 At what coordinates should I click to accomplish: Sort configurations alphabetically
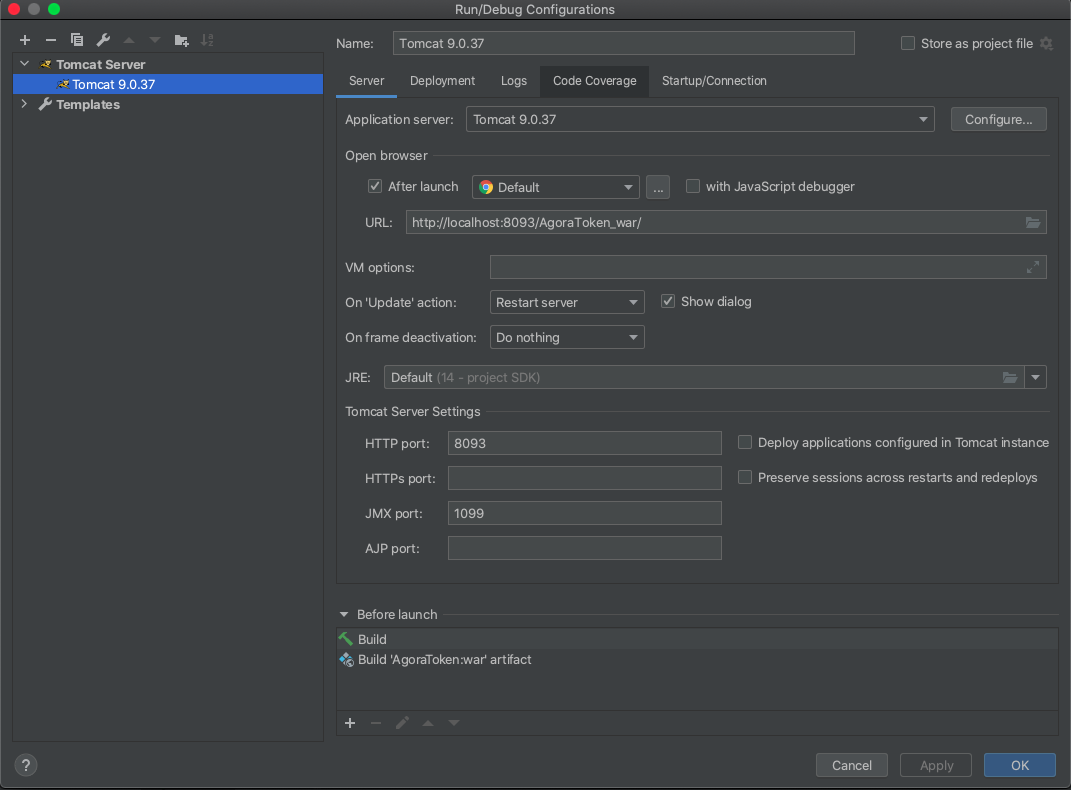207,40
